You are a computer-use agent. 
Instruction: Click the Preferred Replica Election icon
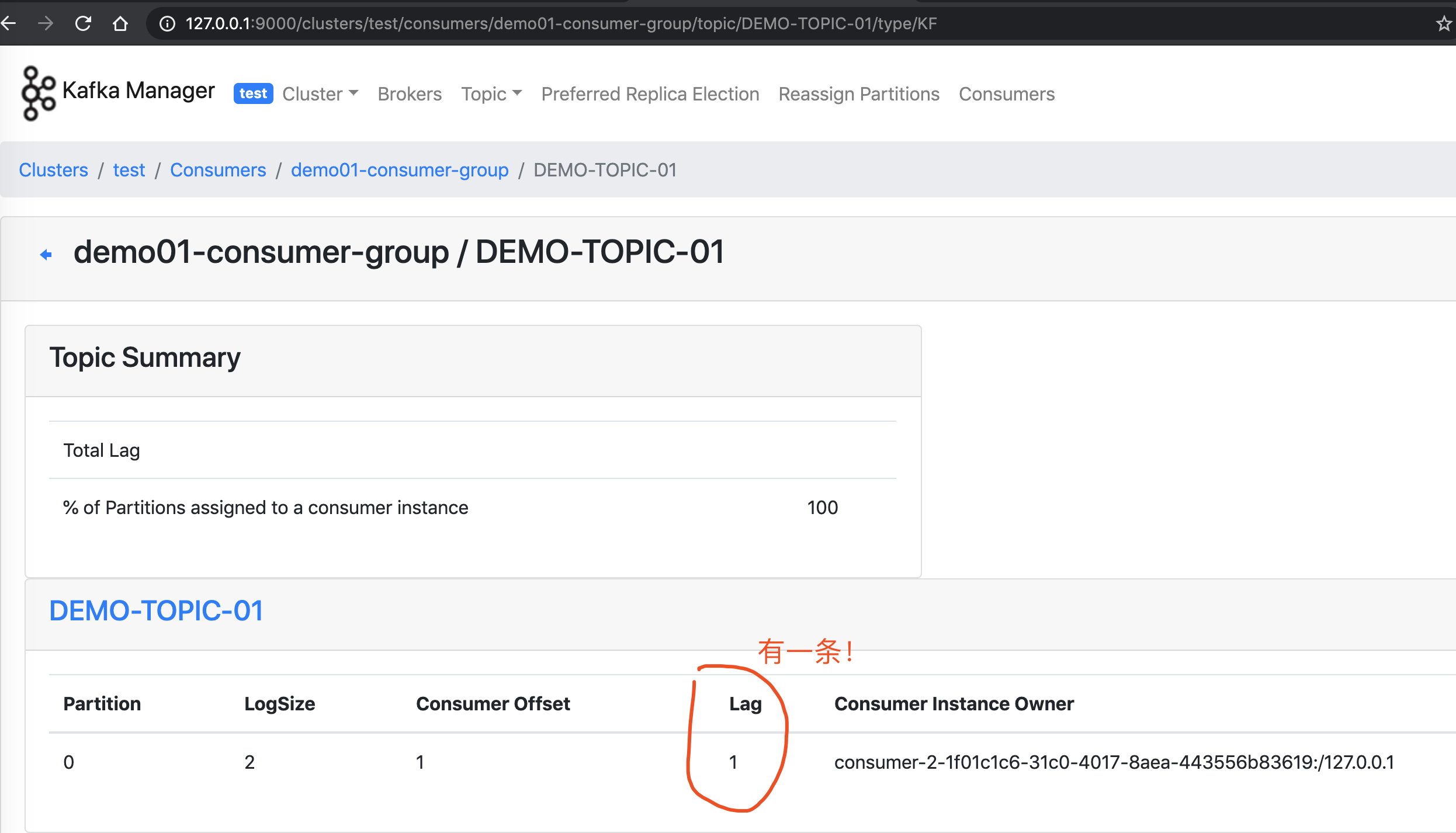(650, 93)
